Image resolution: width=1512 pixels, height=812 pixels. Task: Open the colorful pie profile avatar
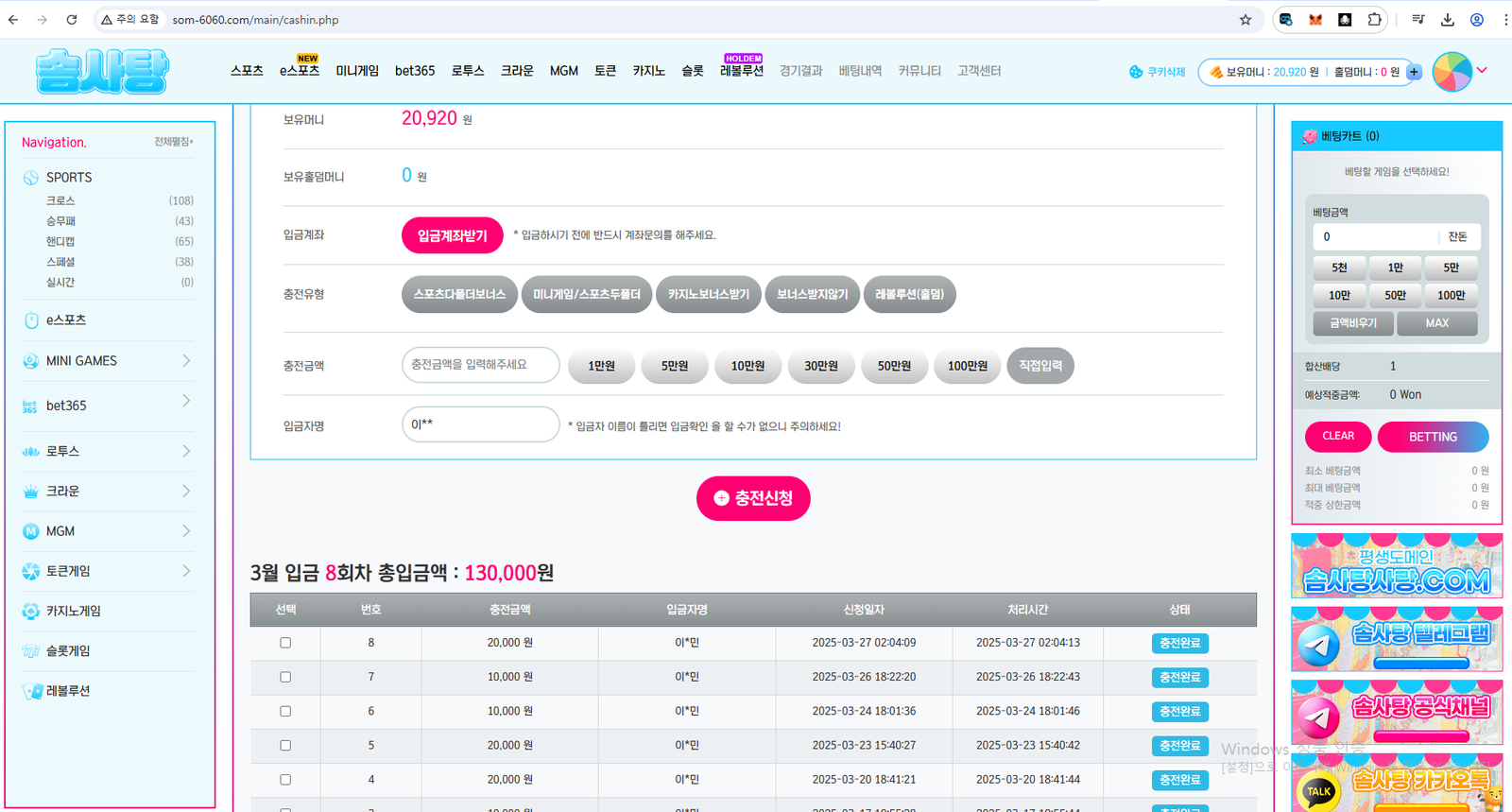tap(1452, 72)
